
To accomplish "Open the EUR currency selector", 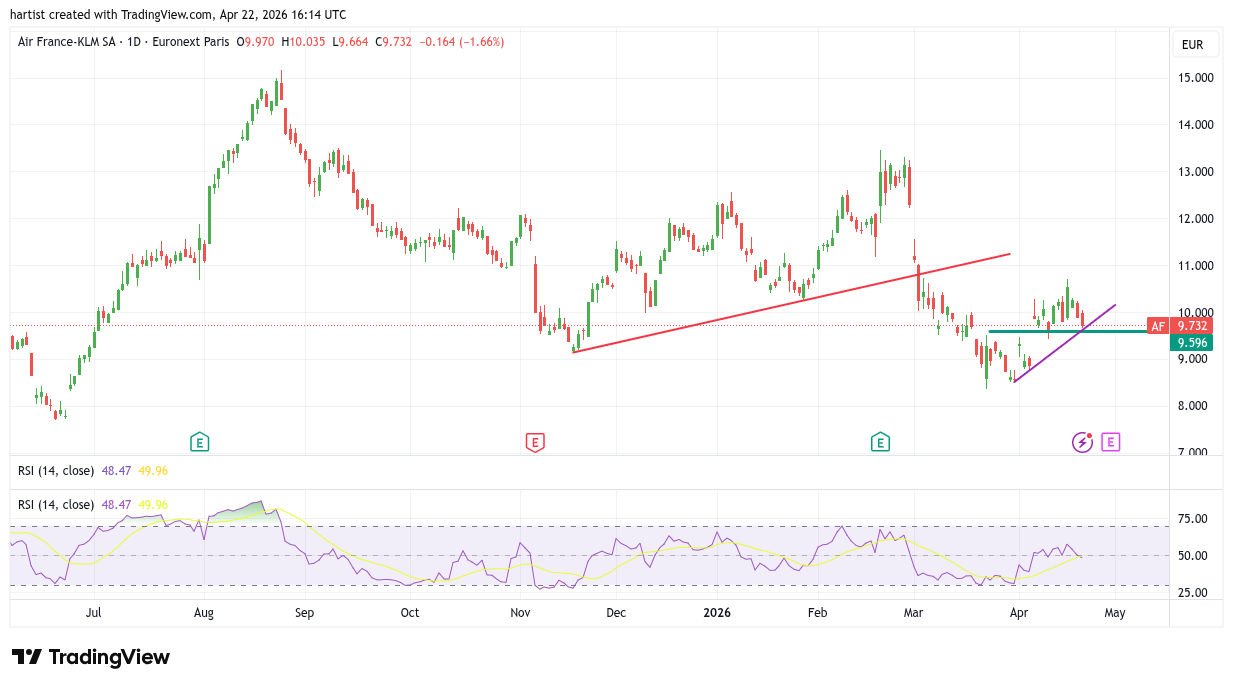I will 1195,45.
